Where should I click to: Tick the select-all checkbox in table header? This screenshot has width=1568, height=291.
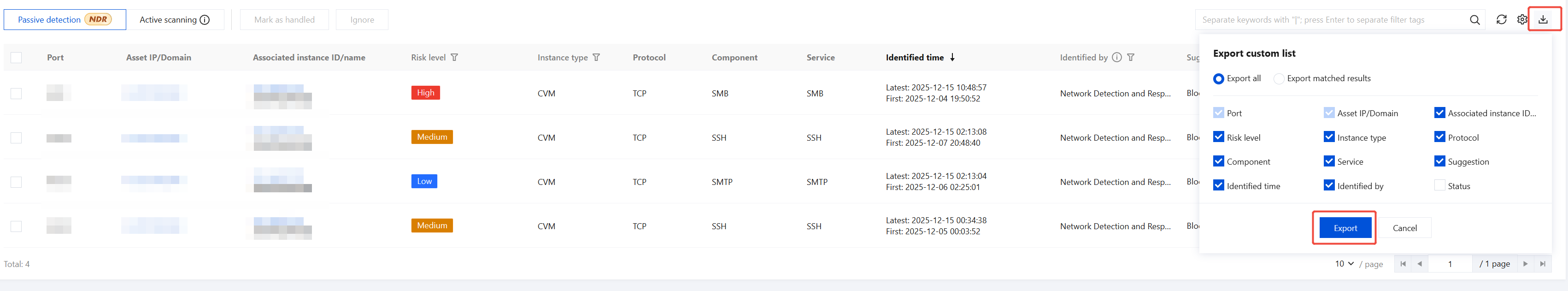pos(17,58)
